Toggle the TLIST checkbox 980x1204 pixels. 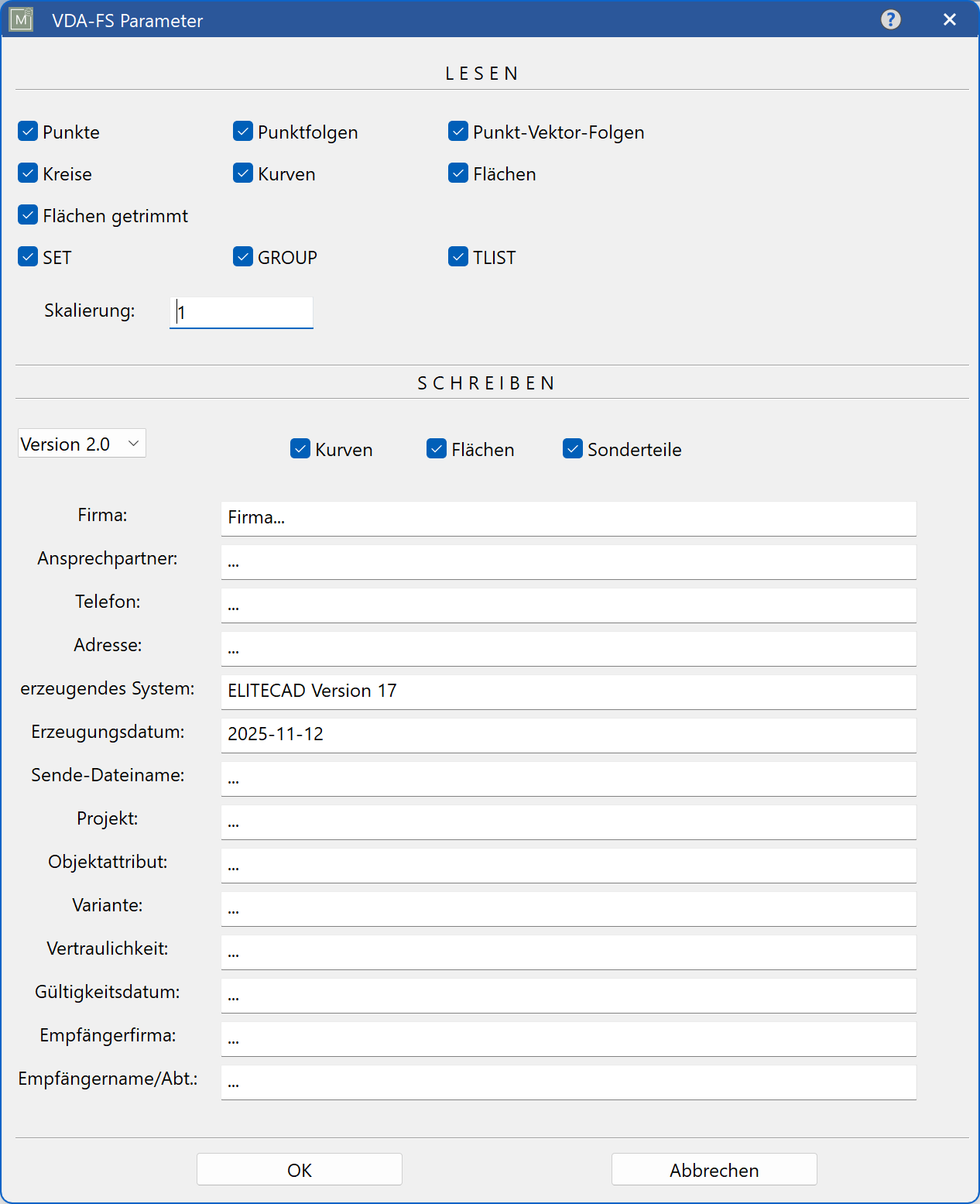457,256
